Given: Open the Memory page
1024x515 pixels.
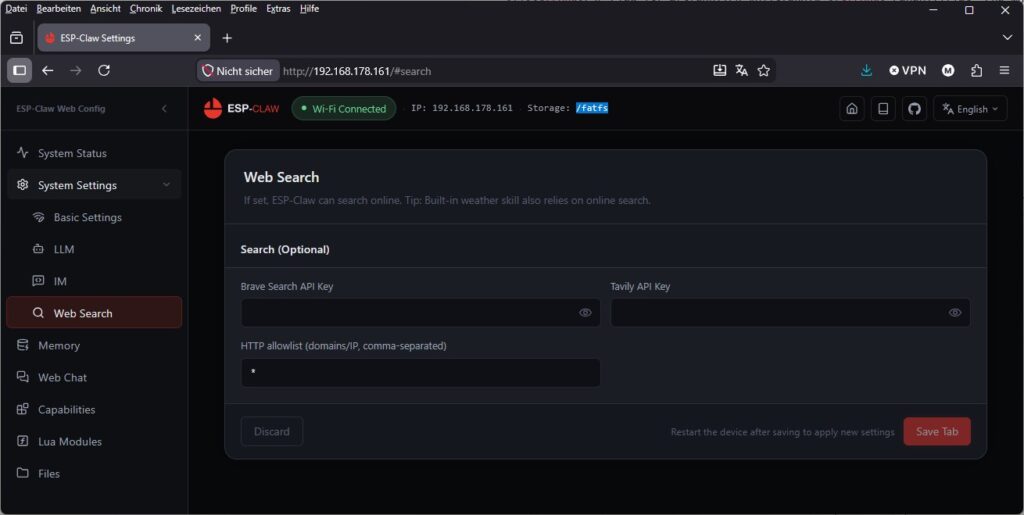Looking at the screenshot, I should pos(94,345).
